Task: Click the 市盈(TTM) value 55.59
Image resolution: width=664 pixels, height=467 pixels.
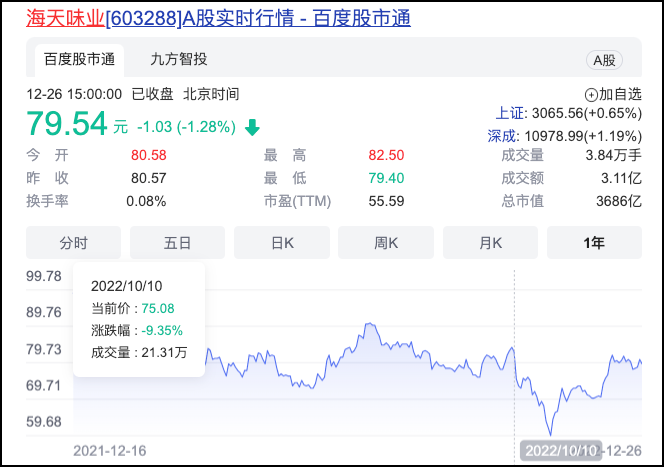Action: [386, 201]
